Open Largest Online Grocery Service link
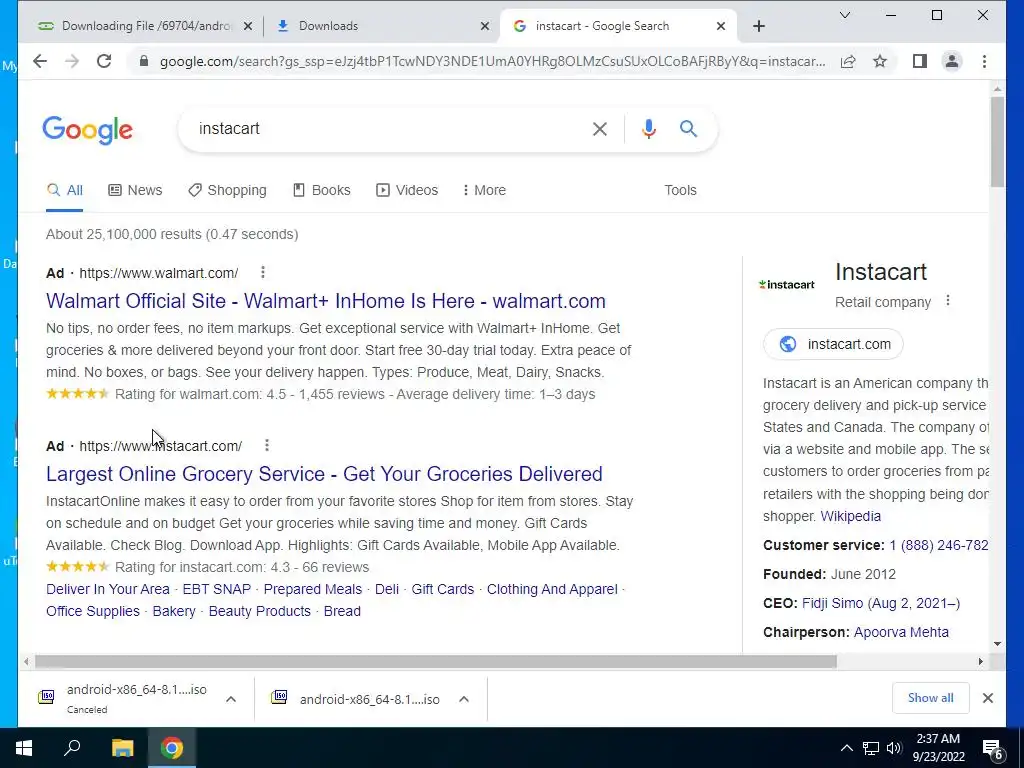This screenshot has height=768, width=1024. (324, 474)
